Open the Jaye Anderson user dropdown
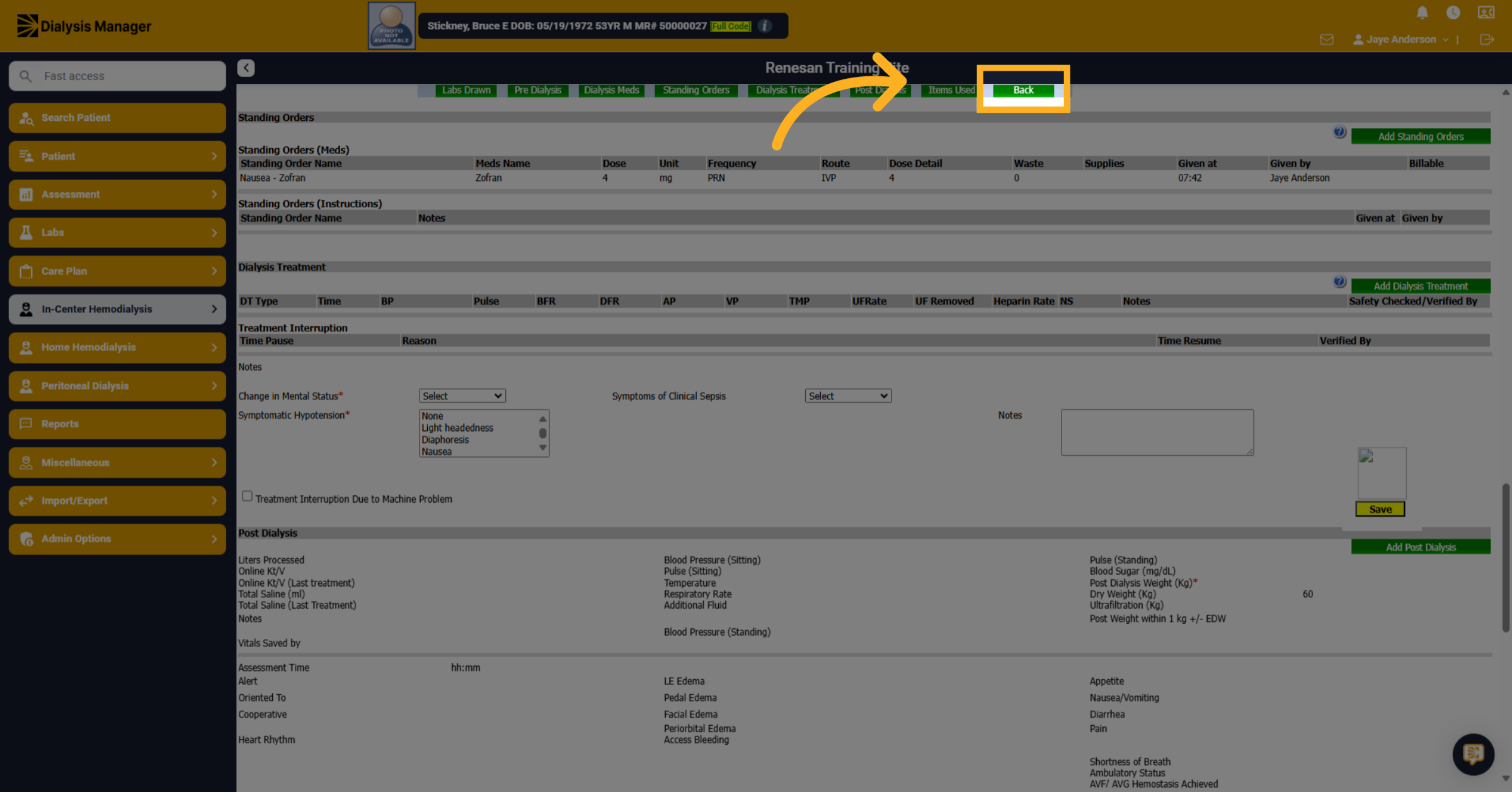 pos(1400,40)
